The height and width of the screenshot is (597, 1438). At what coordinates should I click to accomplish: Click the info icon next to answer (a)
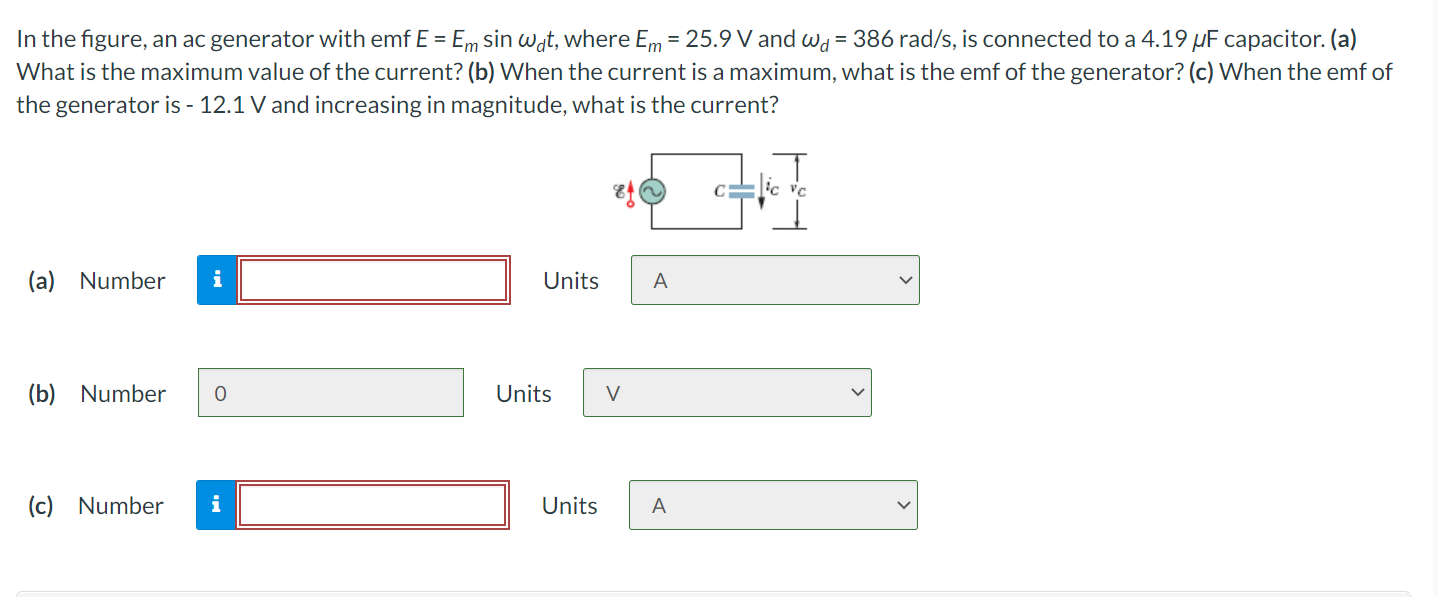(217, 280)
